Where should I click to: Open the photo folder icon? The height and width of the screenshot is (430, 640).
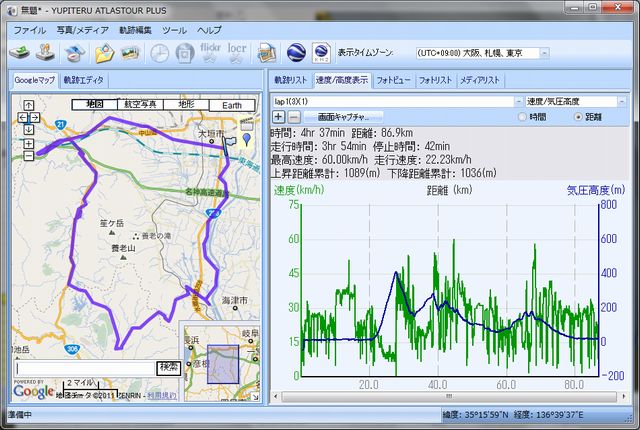coord(105,53)
